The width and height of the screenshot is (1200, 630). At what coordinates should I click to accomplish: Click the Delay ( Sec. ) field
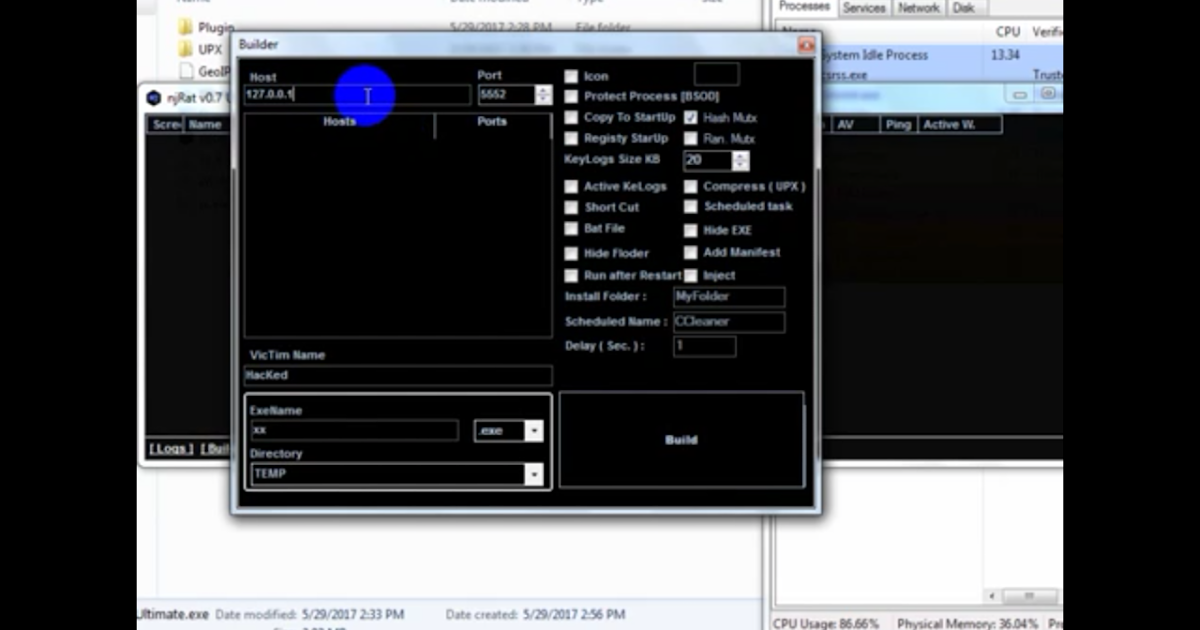click(704, 346)
